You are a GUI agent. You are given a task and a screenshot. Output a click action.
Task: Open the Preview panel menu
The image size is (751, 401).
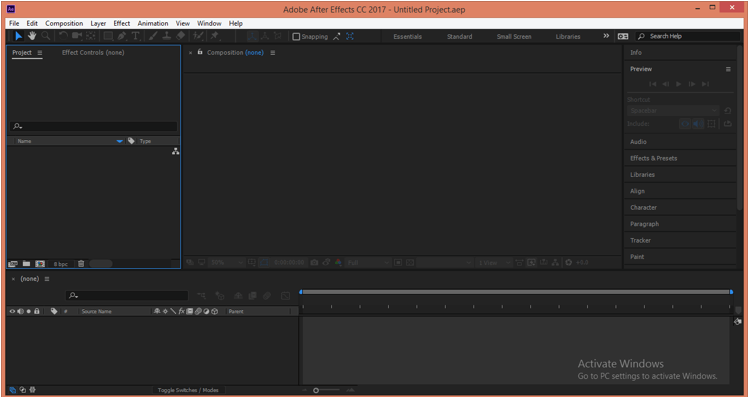[x=728, y=69]
